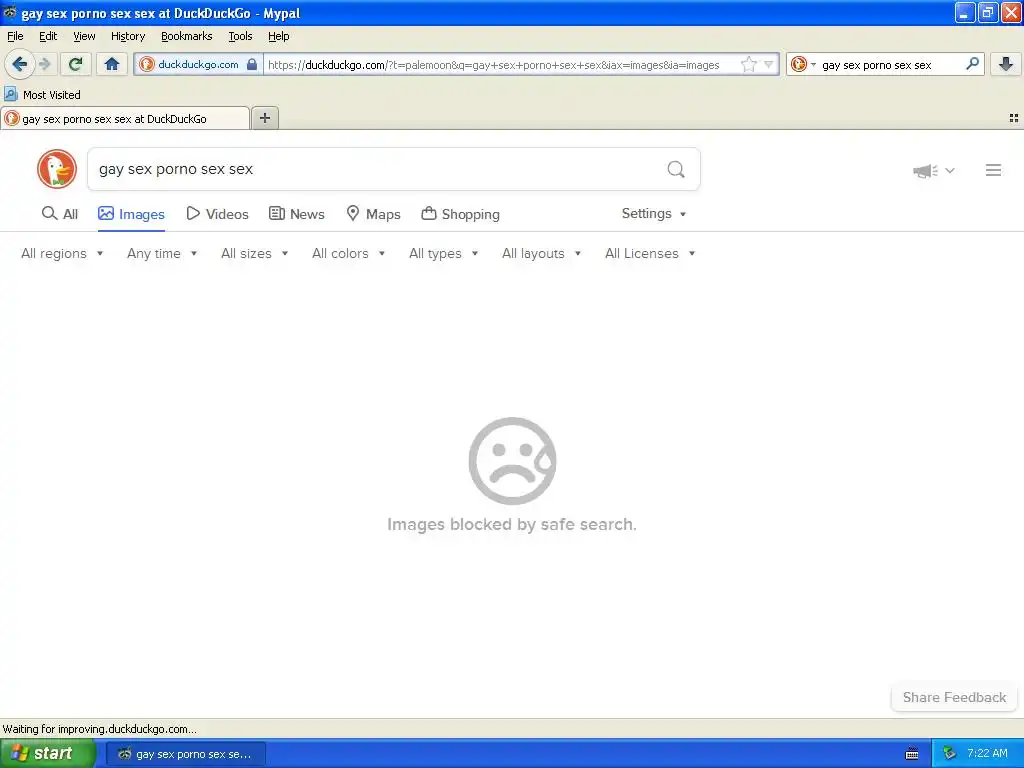Switch to the Maps tab
This screenshot has width=1024, height=768.
374,214
